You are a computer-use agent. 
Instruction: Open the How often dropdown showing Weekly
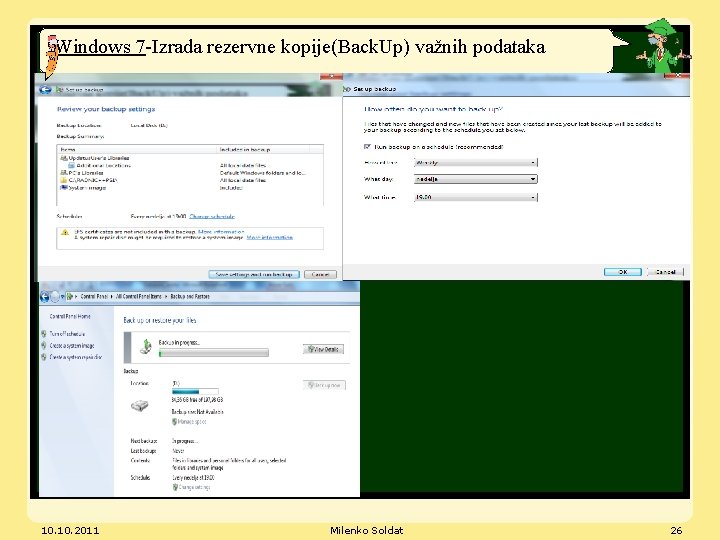pyautogui.click(x=475, y=163)
